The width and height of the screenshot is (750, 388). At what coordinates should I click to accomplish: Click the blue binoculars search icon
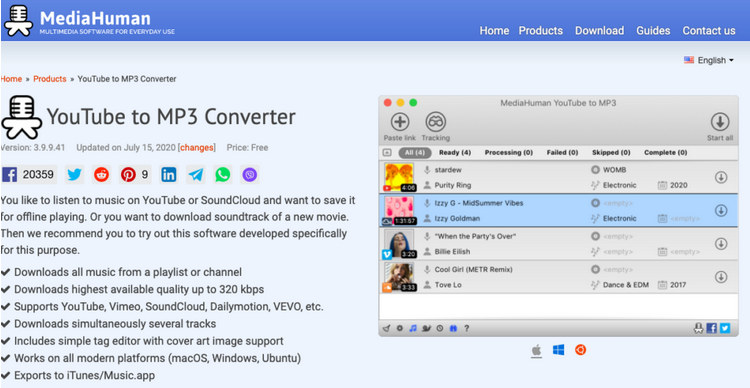(453, 329)
